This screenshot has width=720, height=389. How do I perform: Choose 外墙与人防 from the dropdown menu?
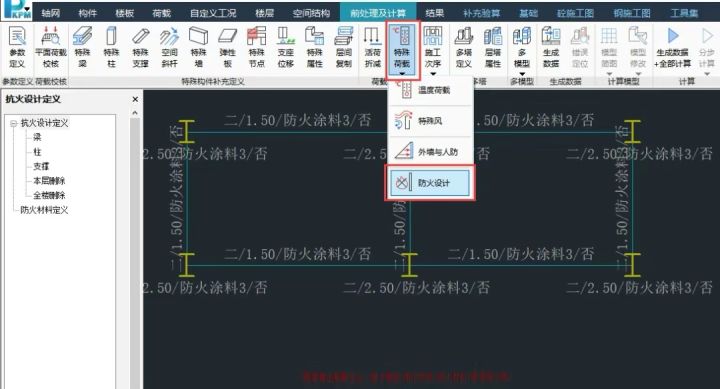point(431,152)
